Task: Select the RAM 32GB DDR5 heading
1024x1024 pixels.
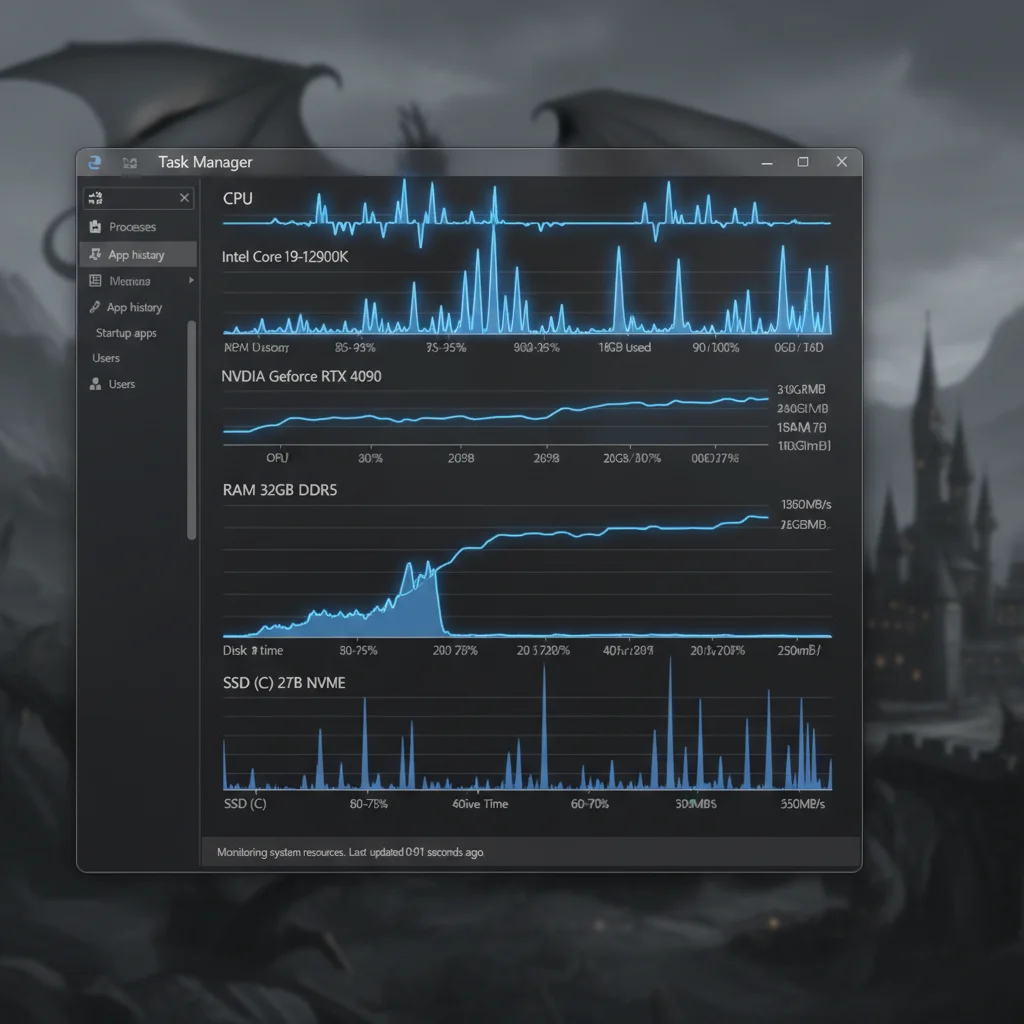Action: pos(280,490)
